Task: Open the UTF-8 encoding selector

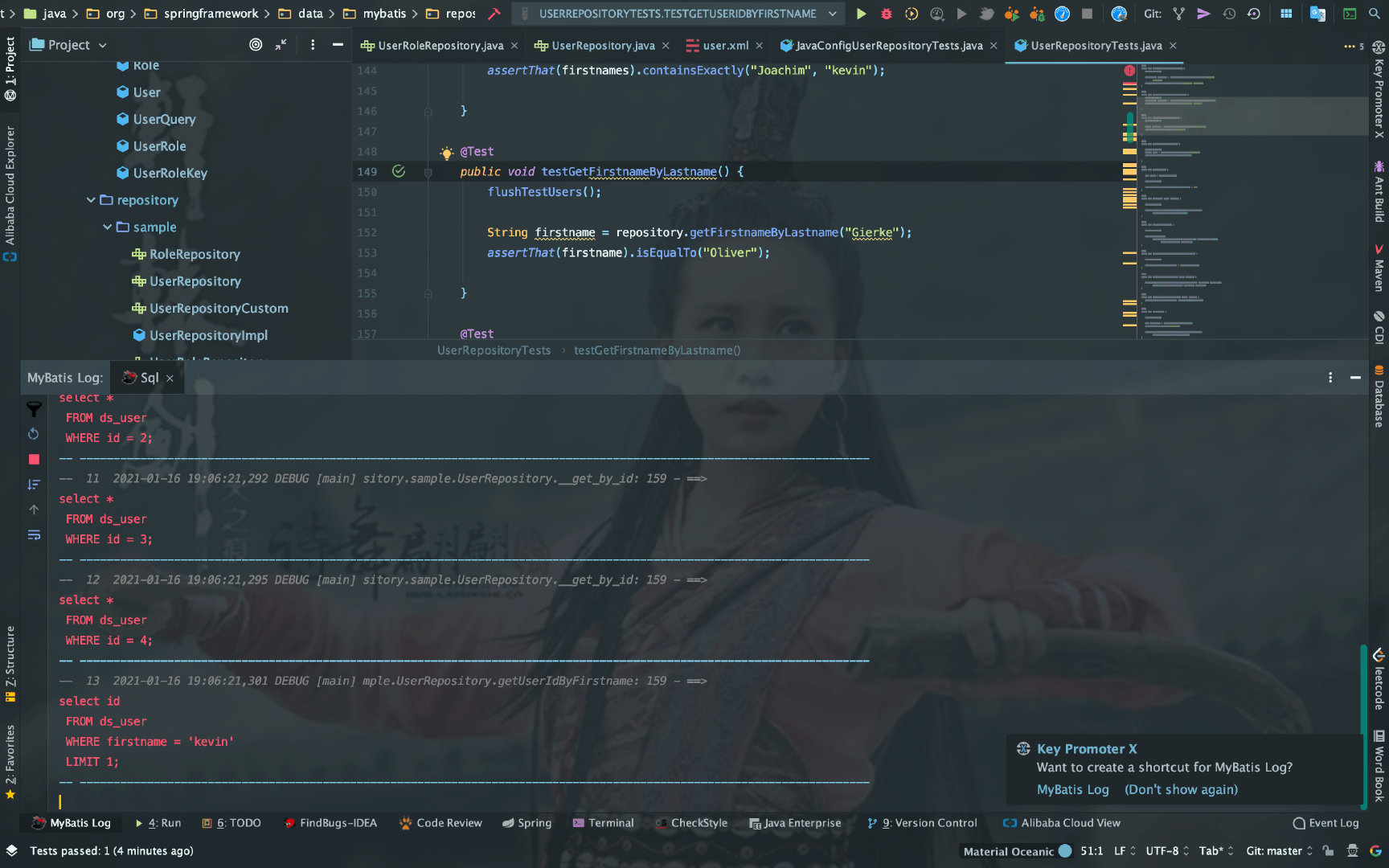Action: [x=1167, y=851]
